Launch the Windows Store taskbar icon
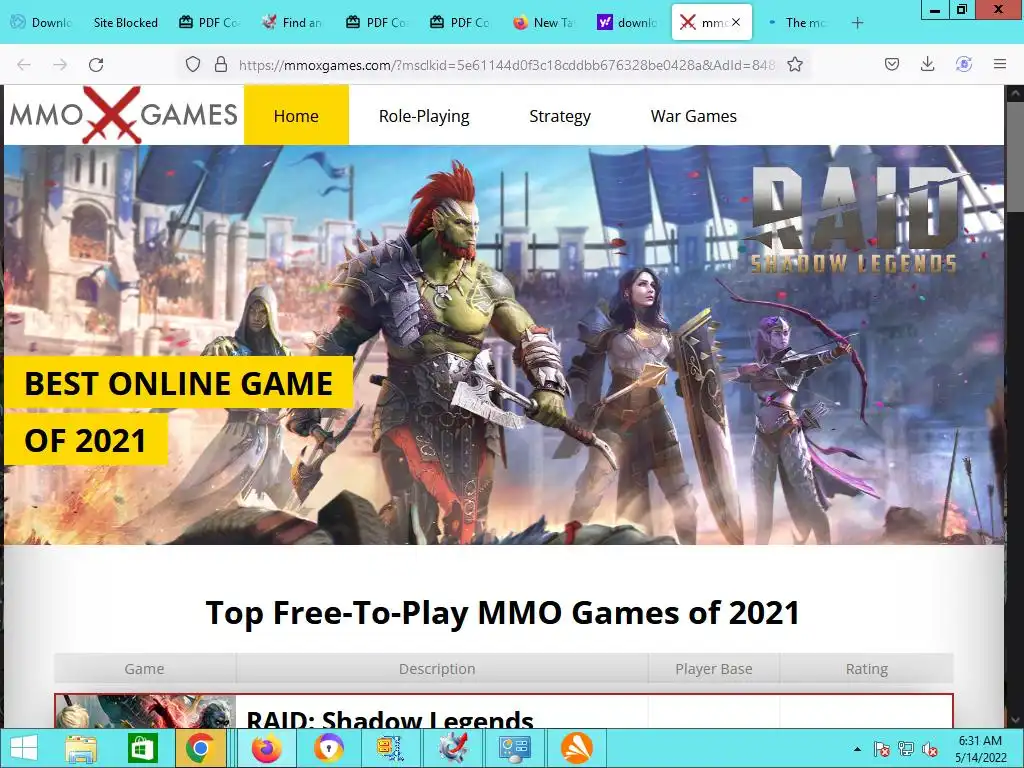This screenshot has width=1024, height=768. click(143, 748)
